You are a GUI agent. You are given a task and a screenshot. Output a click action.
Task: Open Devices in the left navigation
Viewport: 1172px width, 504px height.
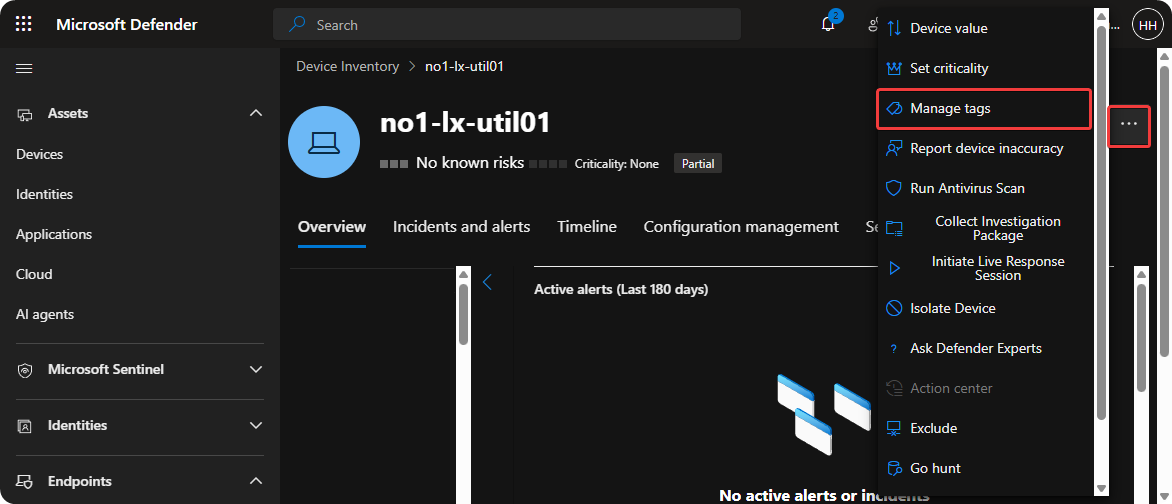click(x=40, y=154)
